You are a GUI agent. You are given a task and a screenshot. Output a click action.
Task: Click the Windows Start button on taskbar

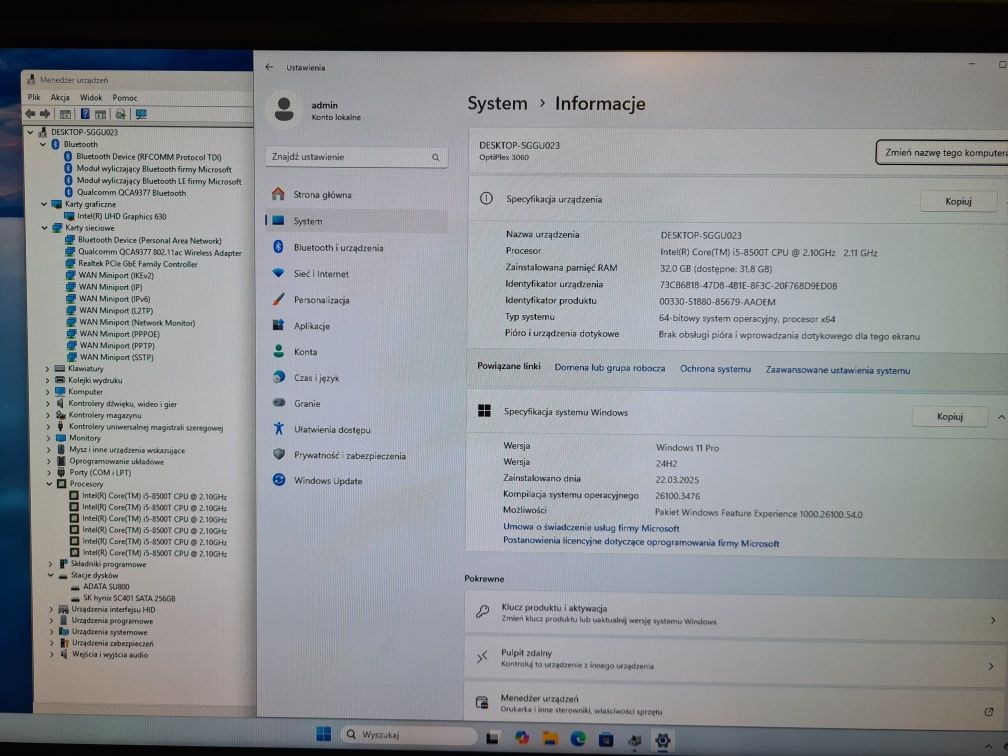323,734
